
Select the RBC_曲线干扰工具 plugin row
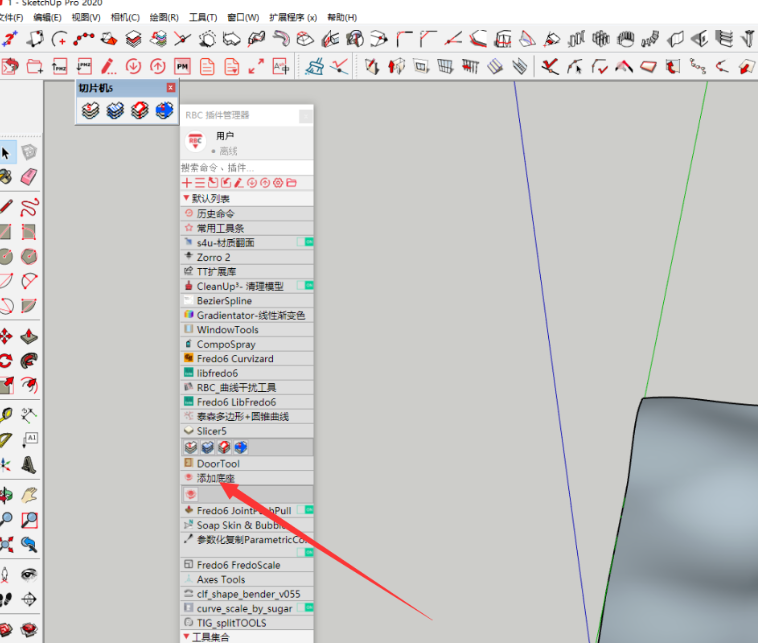247,387
